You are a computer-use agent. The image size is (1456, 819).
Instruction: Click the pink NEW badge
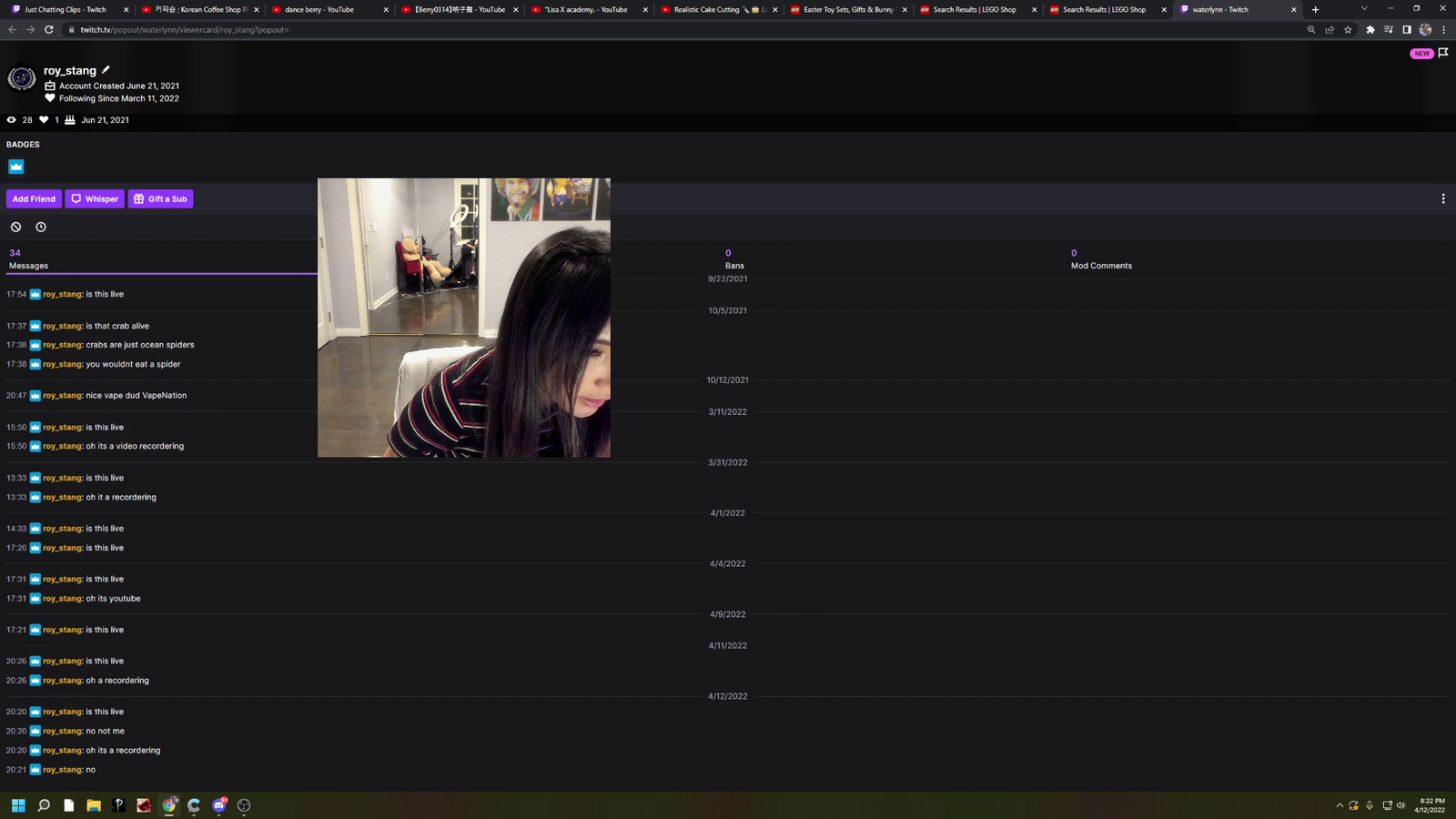pos(1421,54)
